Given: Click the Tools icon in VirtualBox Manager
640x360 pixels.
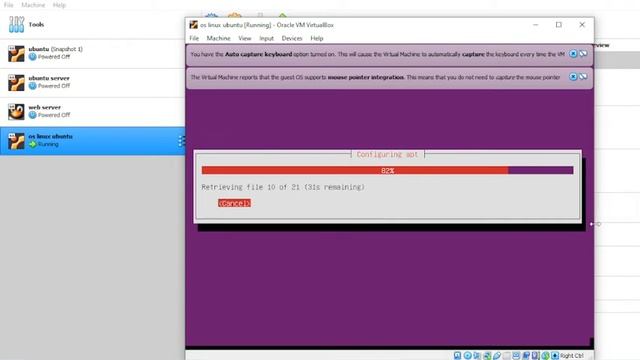Looking at the screenshot, I should [16, 24].
